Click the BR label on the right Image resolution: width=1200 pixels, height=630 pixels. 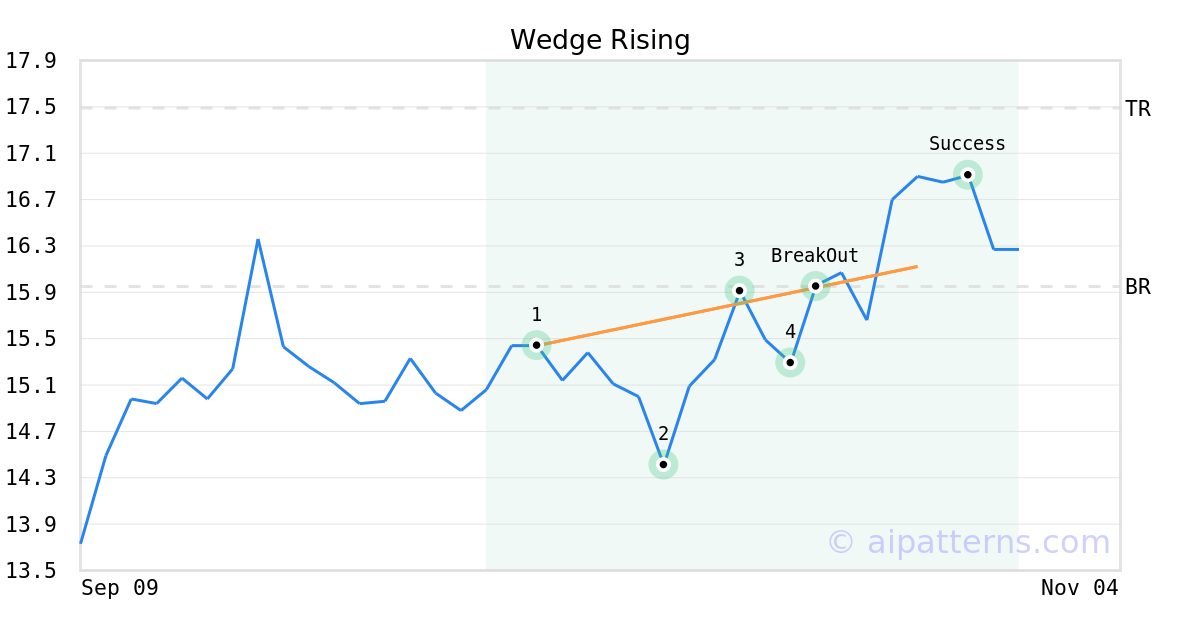pyautogui.click(x=1138, y=288)
